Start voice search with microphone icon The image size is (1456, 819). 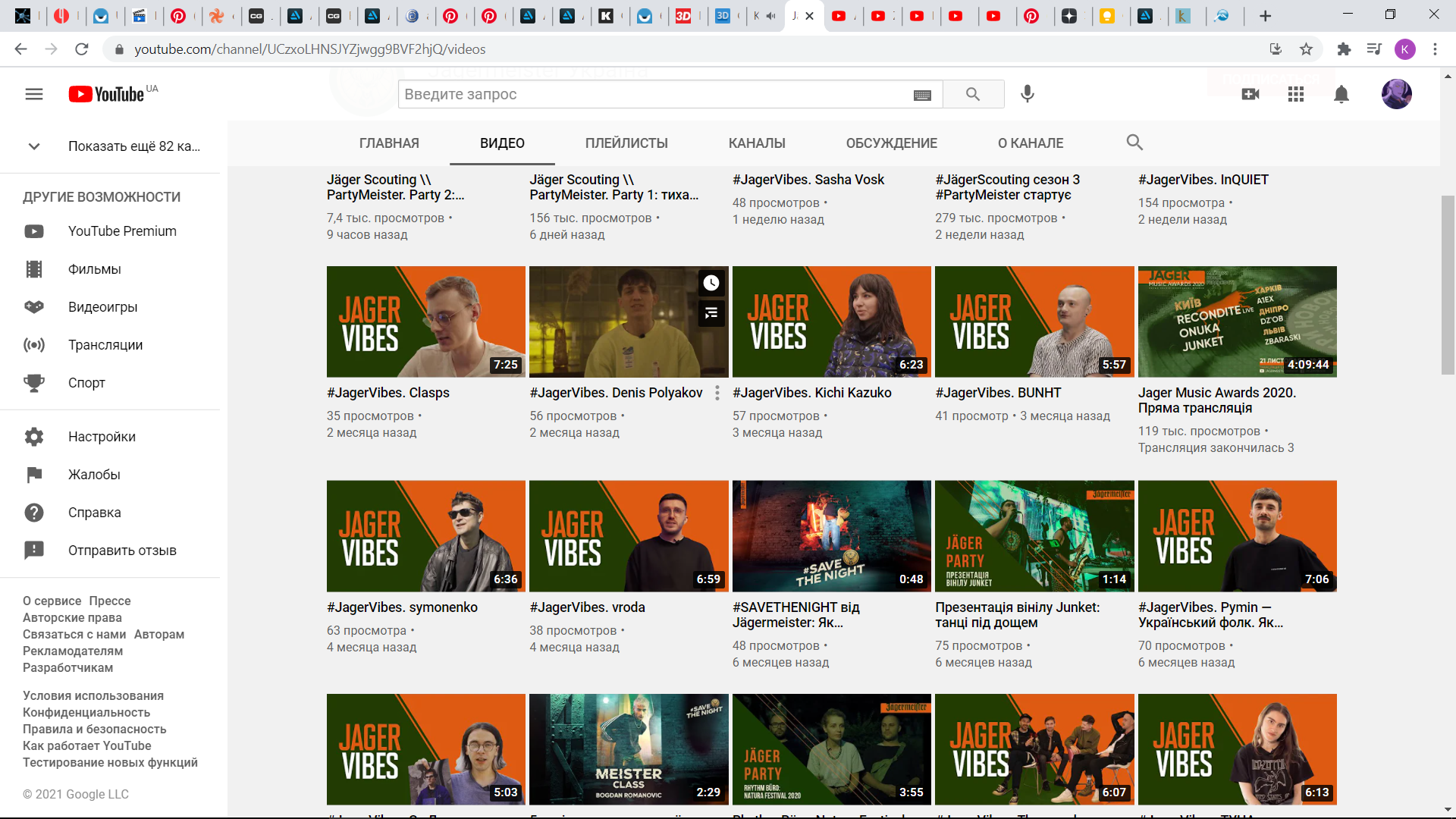pyautogui.click(x=1027, y=94)
